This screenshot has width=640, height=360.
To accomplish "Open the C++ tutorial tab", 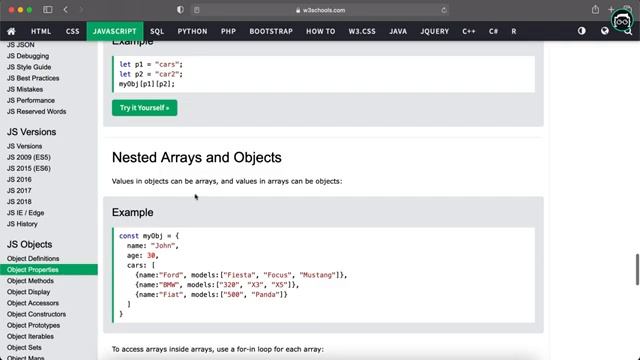I will tap(469, 31).
